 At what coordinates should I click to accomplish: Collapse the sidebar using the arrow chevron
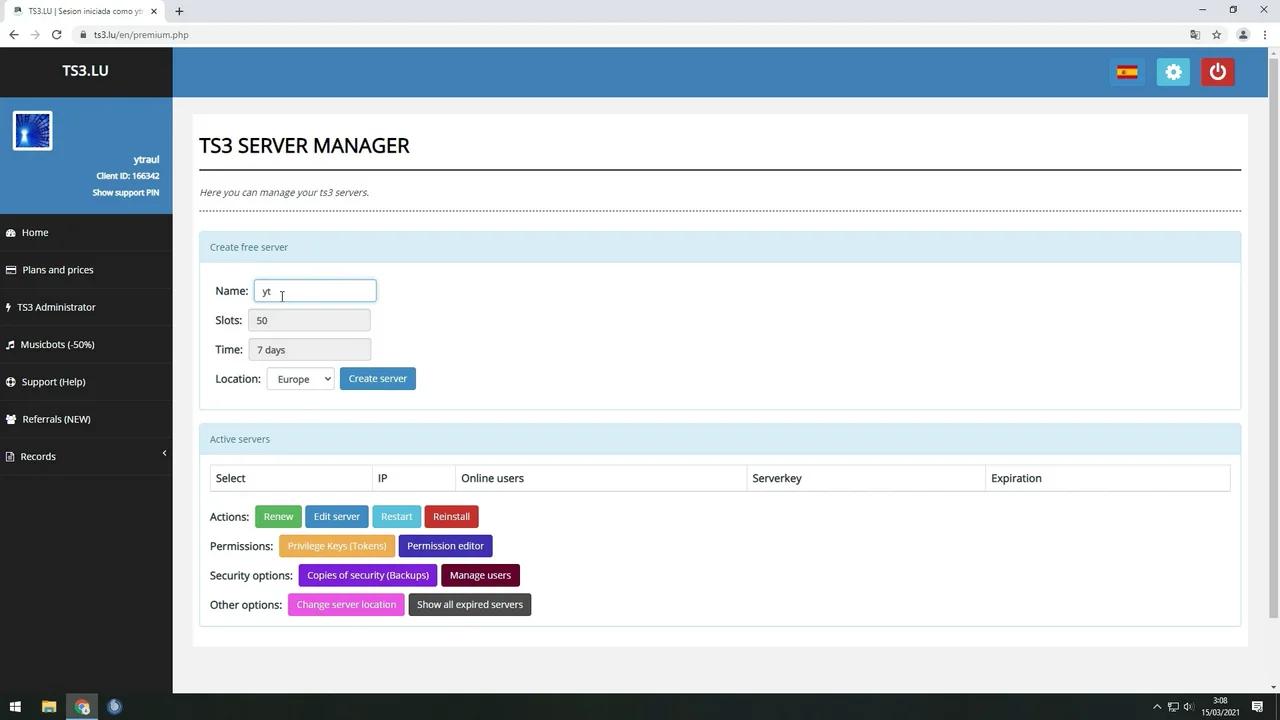[164, 454]
